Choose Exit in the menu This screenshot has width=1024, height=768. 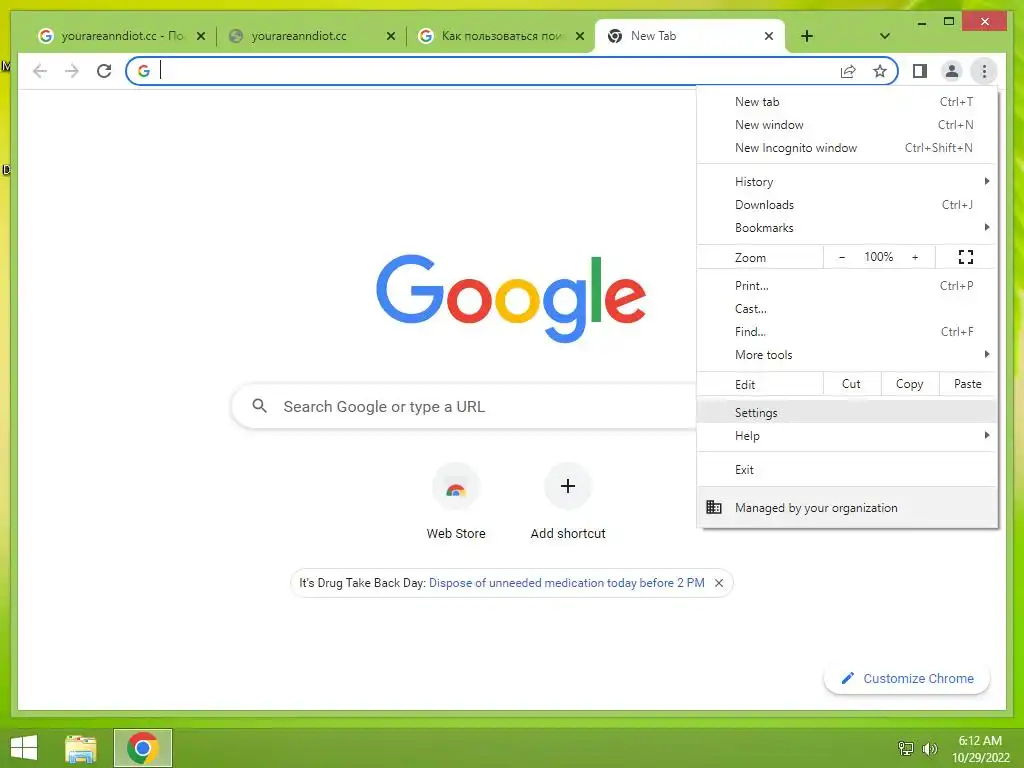[x=846, y=470]
